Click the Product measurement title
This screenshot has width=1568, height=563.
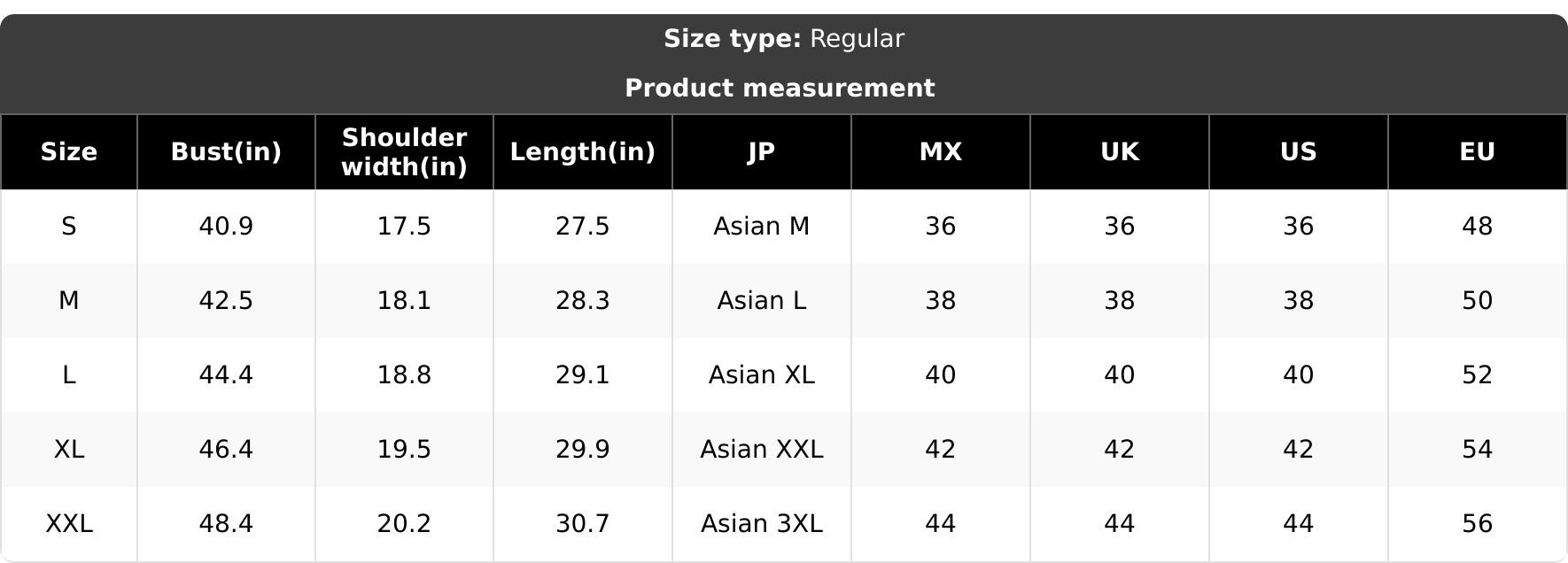pyautogui.click(x=780, y=89)
